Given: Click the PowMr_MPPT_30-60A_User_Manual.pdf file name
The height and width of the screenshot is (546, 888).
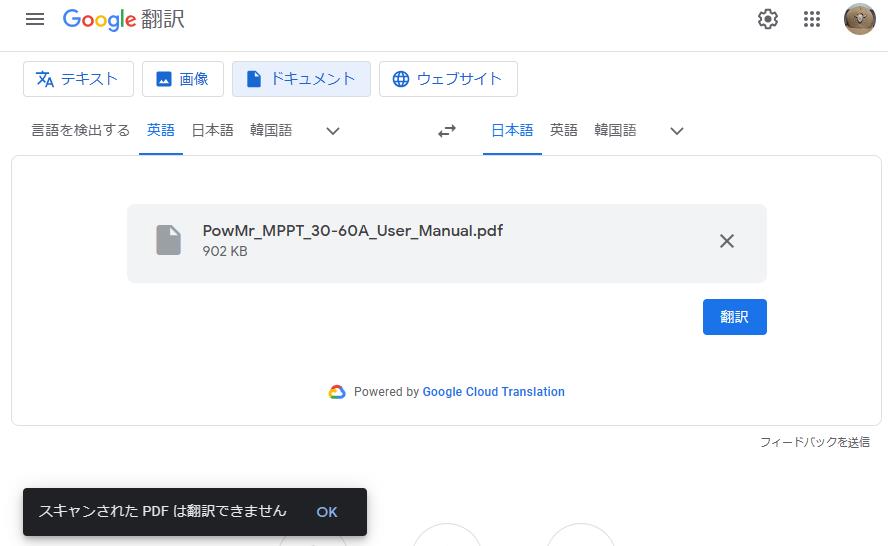Looking at the screenshot, I should pyautogui.click(x=353, y=231).
